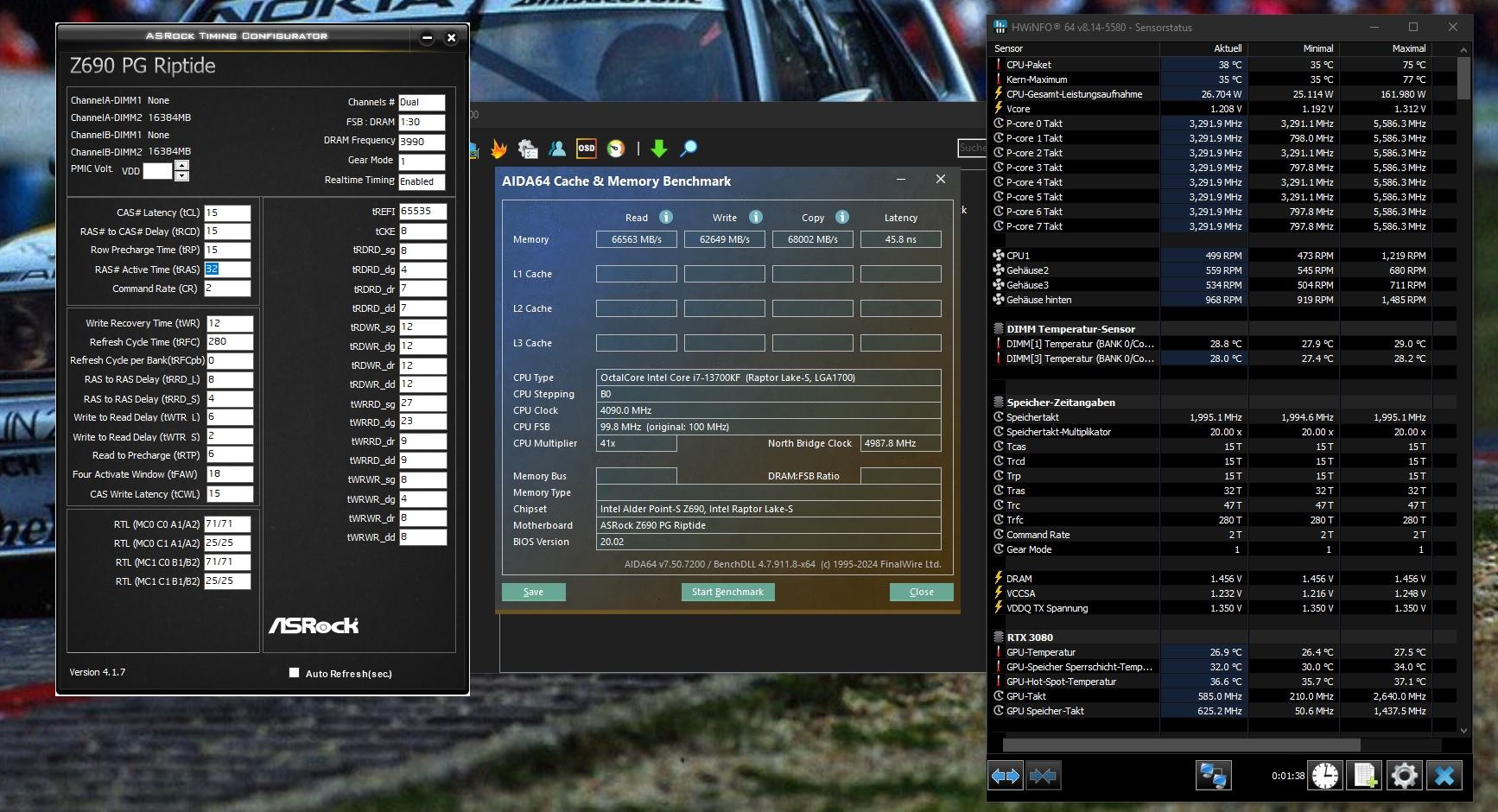This screenshot has width=1498, height=812.
Task: Click the Gear Mode field
Action: (422, 162)
